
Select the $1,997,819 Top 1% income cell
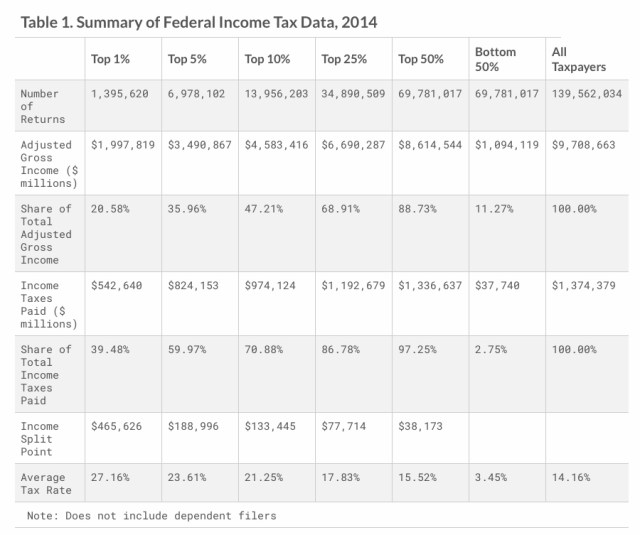pyautogui.click(x=123, y=145)
